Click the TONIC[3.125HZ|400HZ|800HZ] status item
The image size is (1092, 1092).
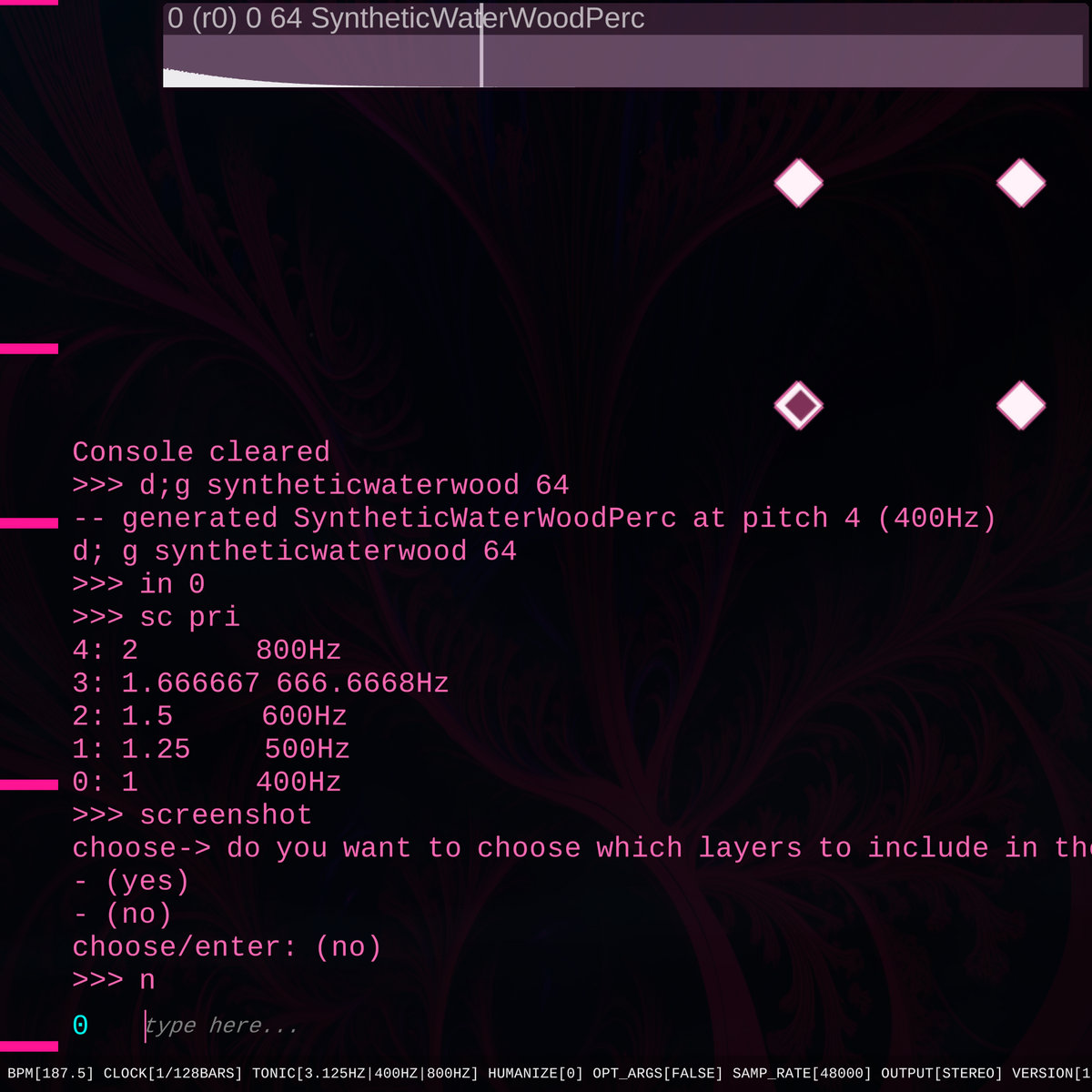coord(365,1074)
